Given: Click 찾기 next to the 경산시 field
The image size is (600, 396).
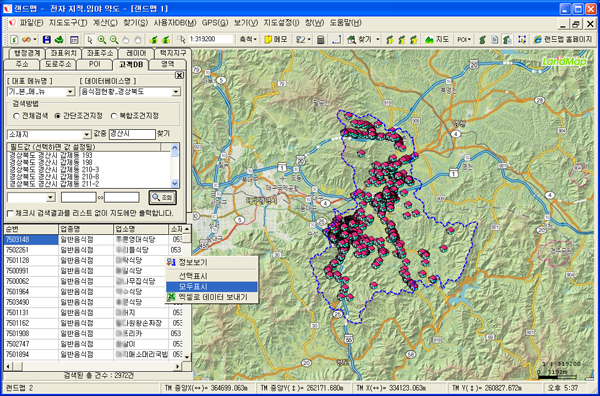Looking at the screenshot, I should tap(163, 134).
